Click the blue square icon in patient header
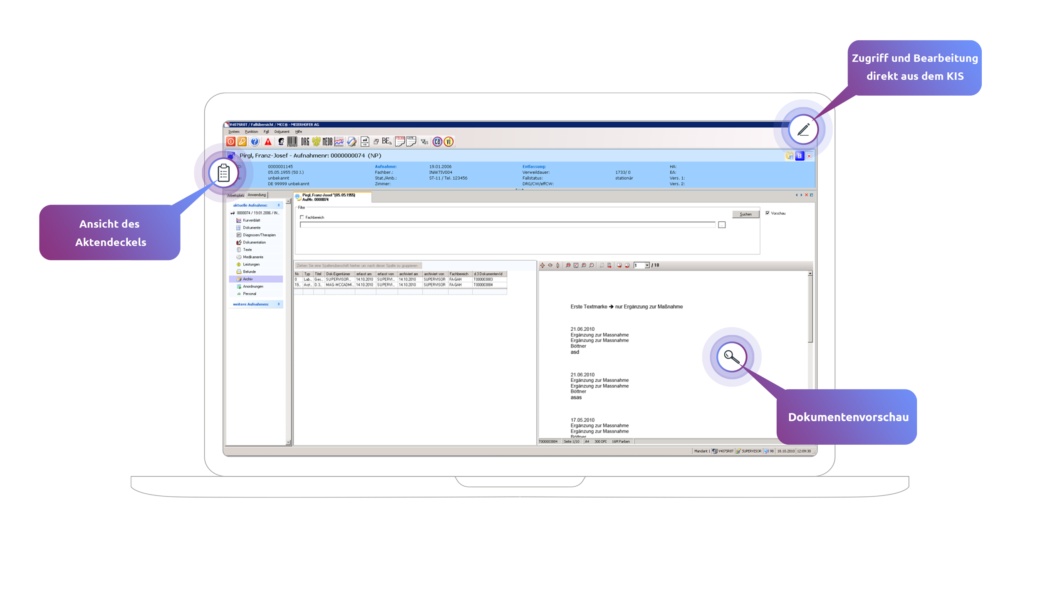1040x589 pixels. coord(799,156)
